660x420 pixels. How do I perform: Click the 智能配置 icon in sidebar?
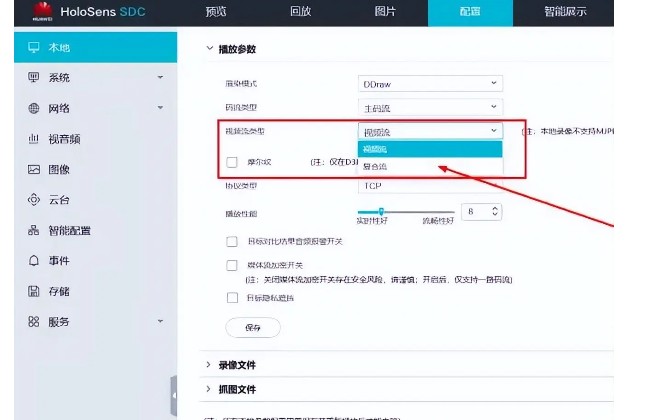point(34,231)
